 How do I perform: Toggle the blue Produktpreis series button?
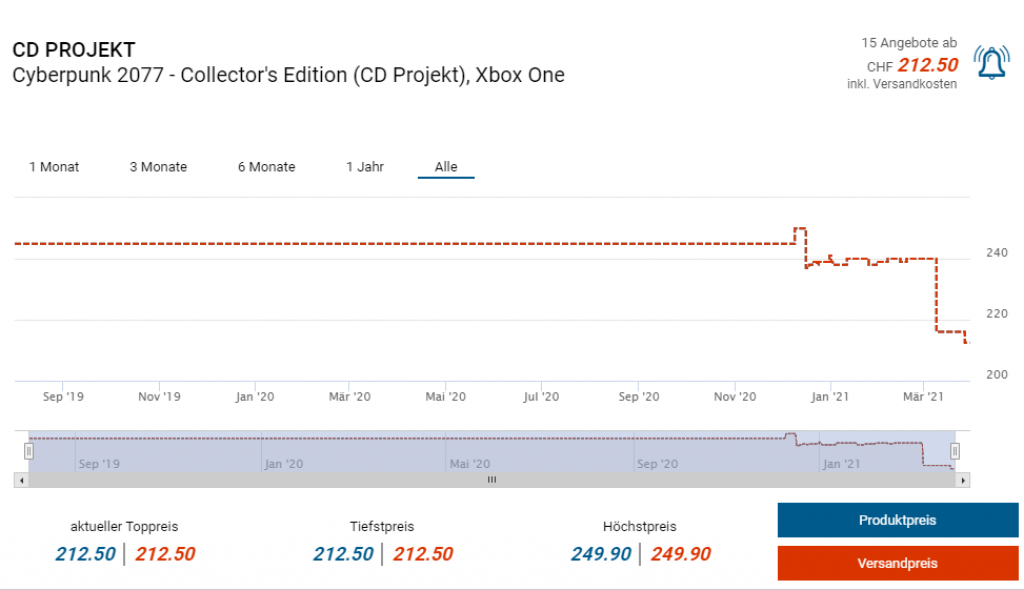(x=897, y=520)
